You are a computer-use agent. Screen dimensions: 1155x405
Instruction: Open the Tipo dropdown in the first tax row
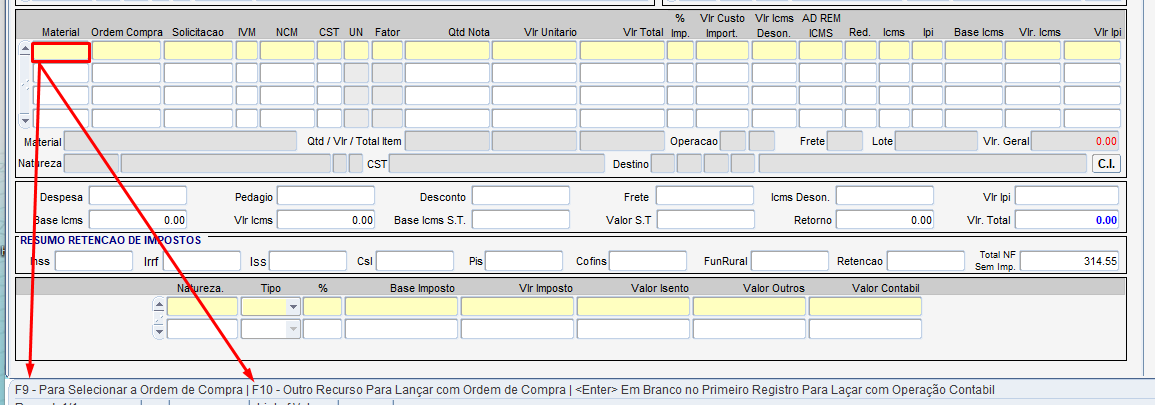[x=293, y=307]
